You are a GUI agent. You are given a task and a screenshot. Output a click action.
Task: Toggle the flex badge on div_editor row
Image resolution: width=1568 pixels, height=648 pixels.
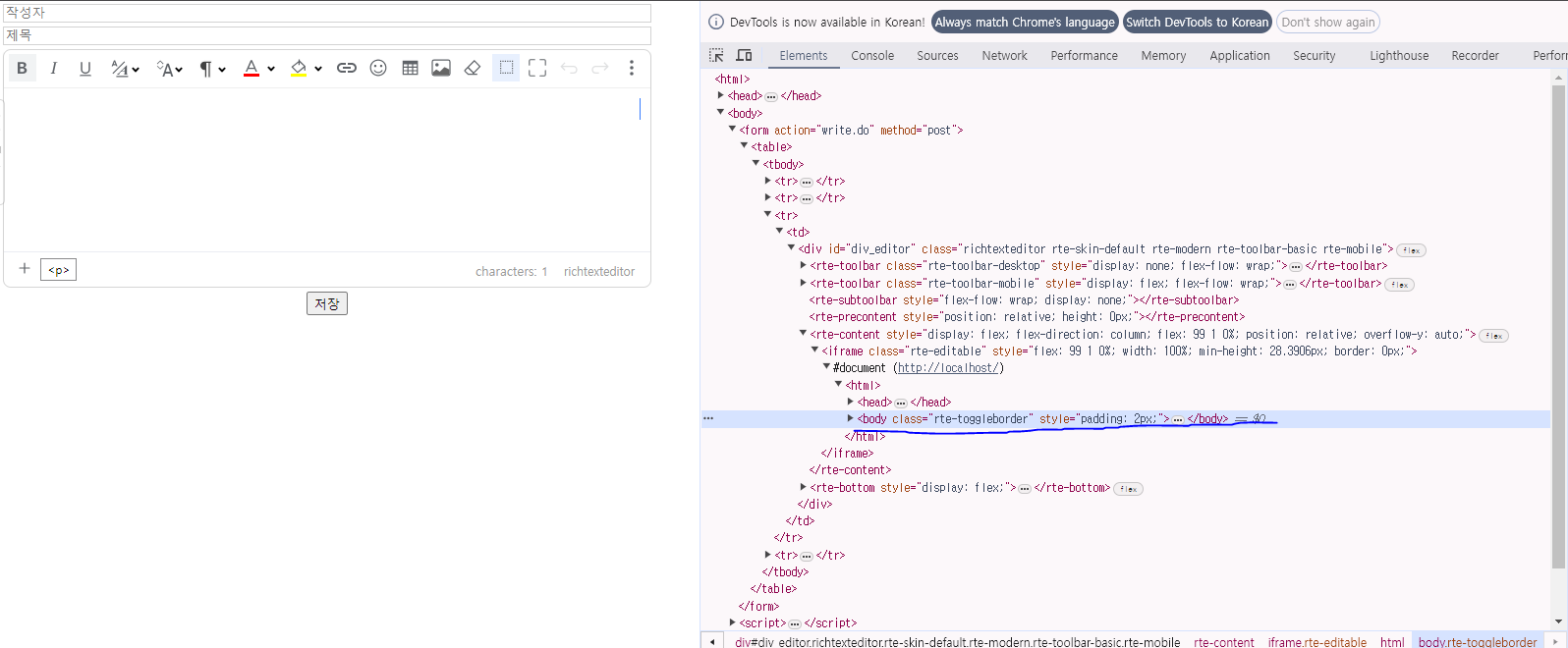tap(1411, 250)
